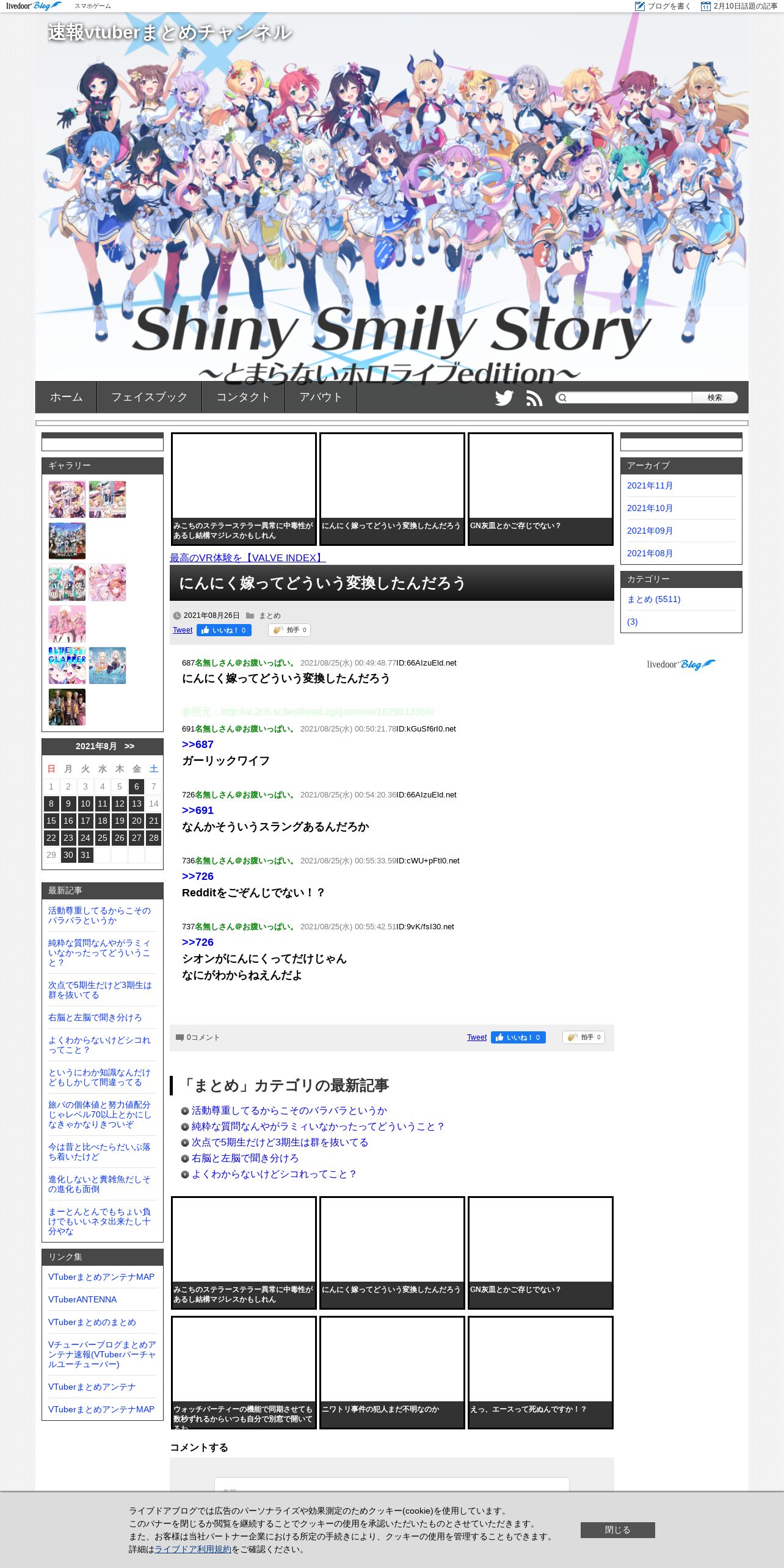Open the ライブドア利用規約 link
The width and height of the screenshot is (784, 1568).
tap(193, 1549)
